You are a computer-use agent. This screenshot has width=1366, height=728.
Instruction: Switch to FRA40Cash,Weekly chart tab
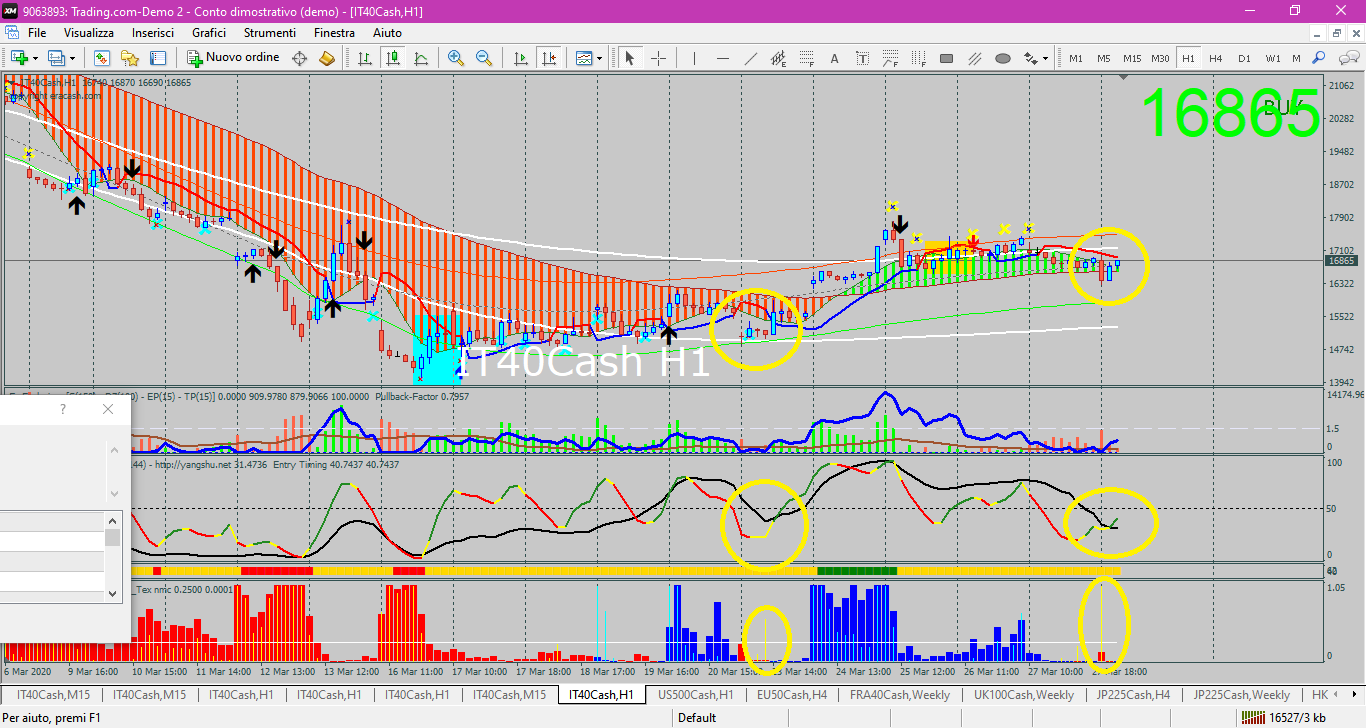(900, 694)
